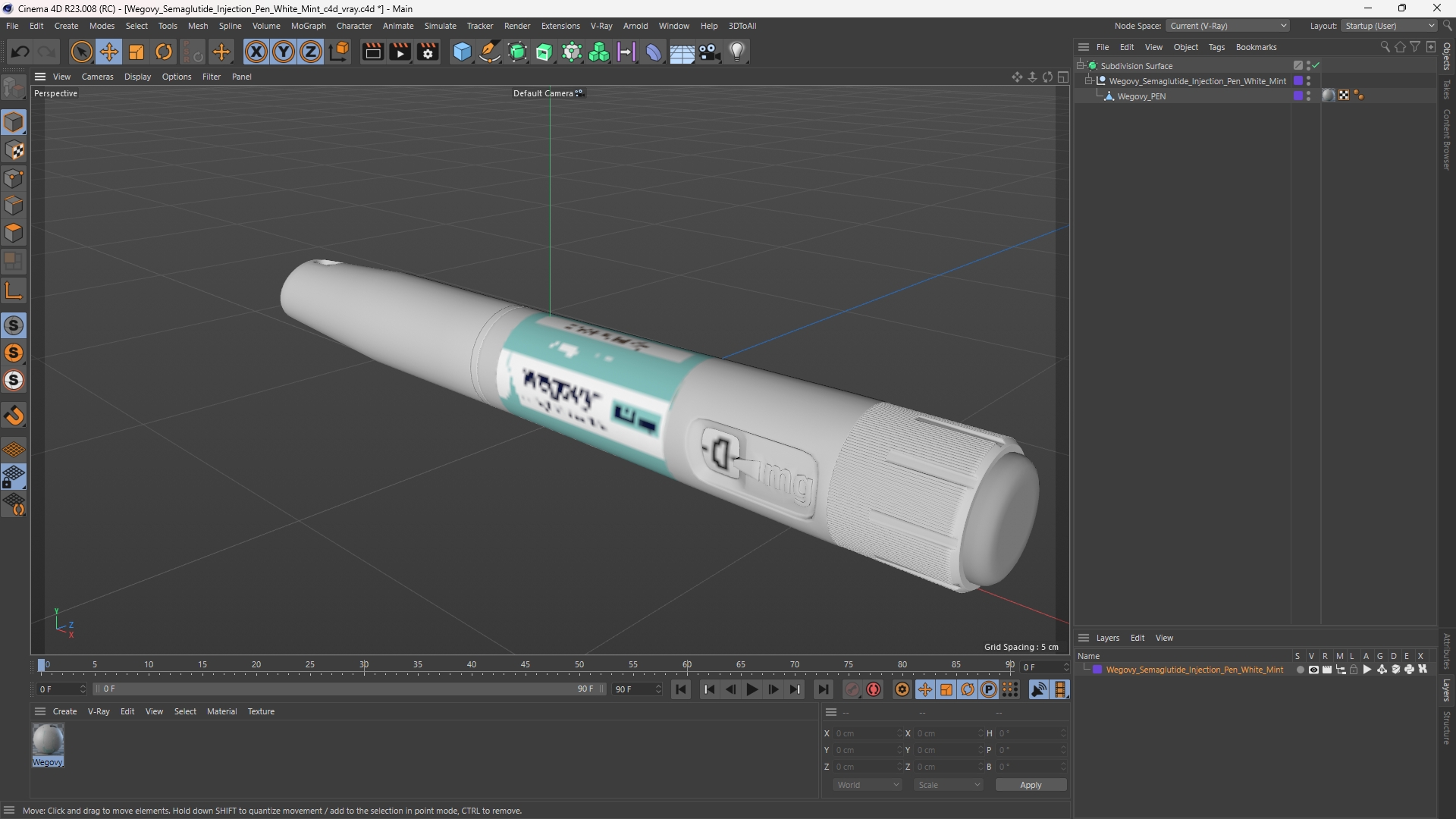Toggle Subdivision Surface visibility dots
Viewport: 1456px width, 819px height.
pyautogui.click(x=1309, y=66)
